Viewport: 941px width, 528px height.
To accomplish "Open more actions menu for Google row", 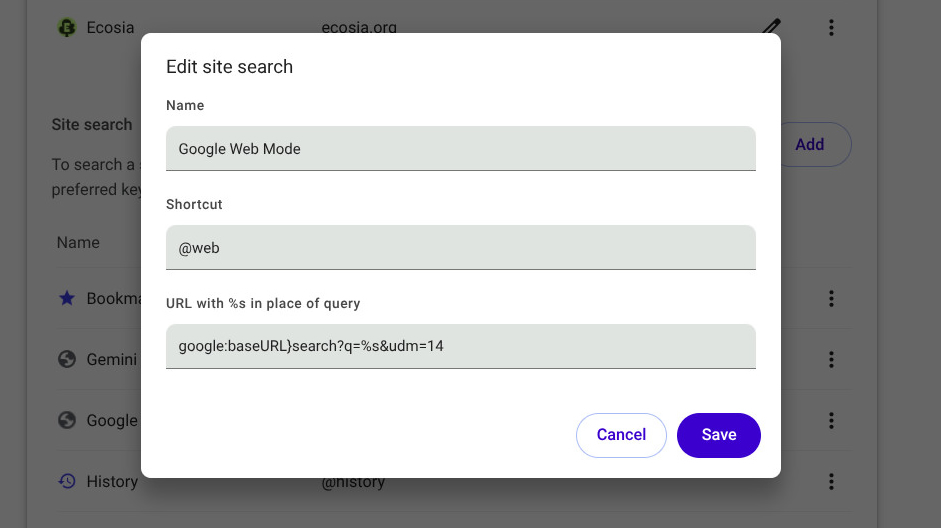I will [831, 420].
